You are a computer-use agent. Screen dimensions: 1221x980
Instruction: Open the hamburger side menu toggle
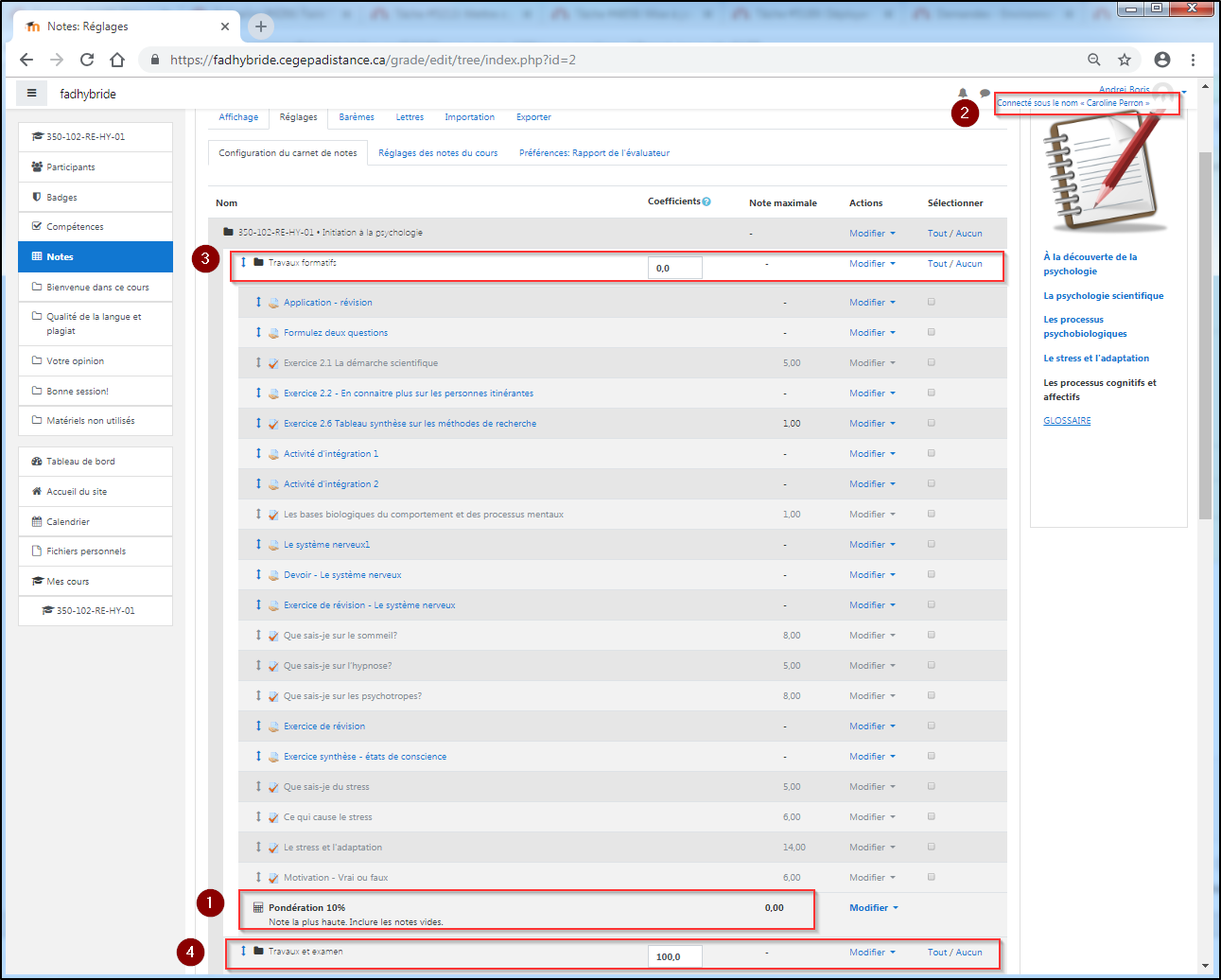tap(31, 94)
